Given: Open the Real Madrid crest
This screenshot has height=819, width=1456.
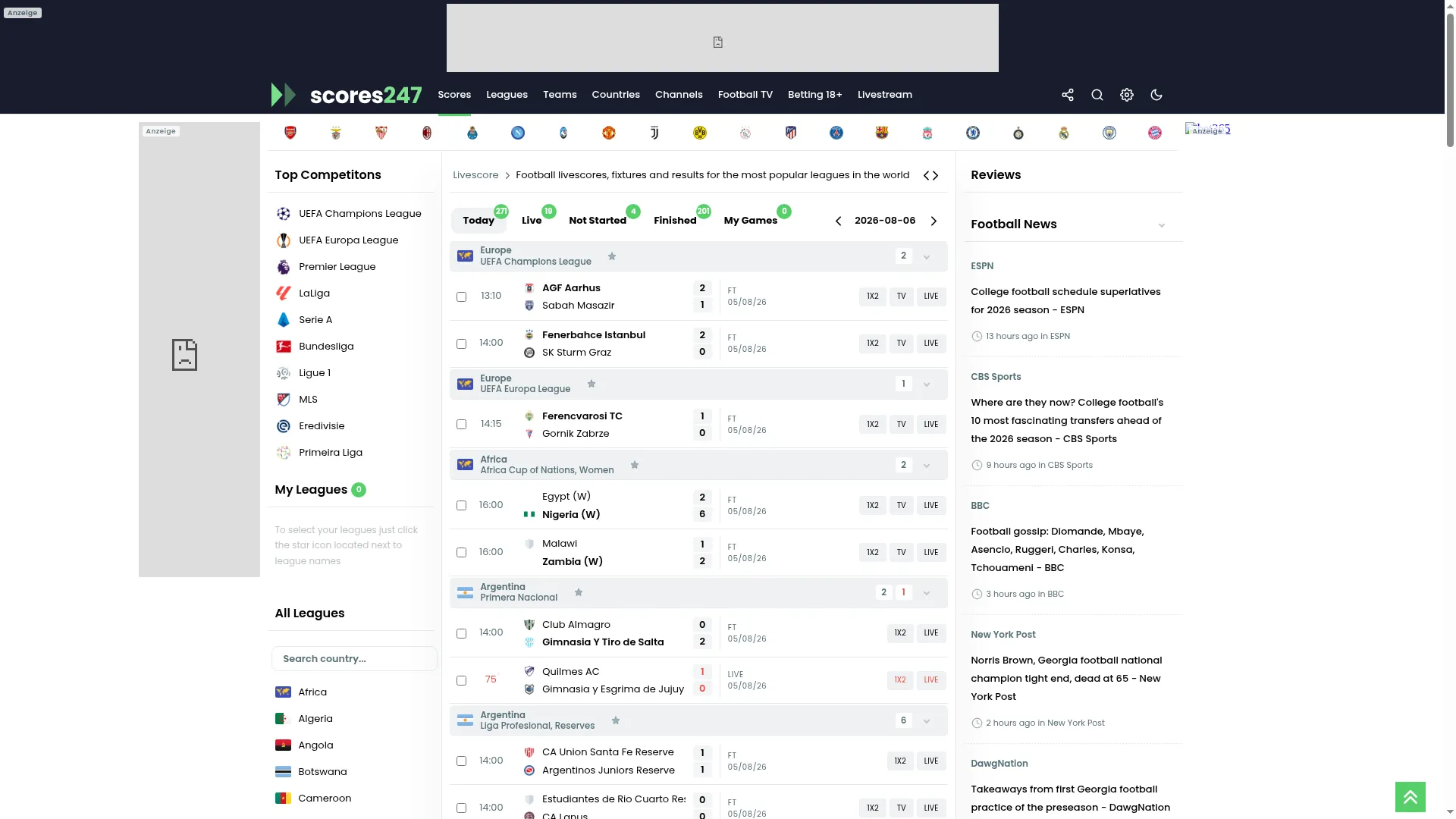Looking at the screenshot, I should pos(1064,133).
